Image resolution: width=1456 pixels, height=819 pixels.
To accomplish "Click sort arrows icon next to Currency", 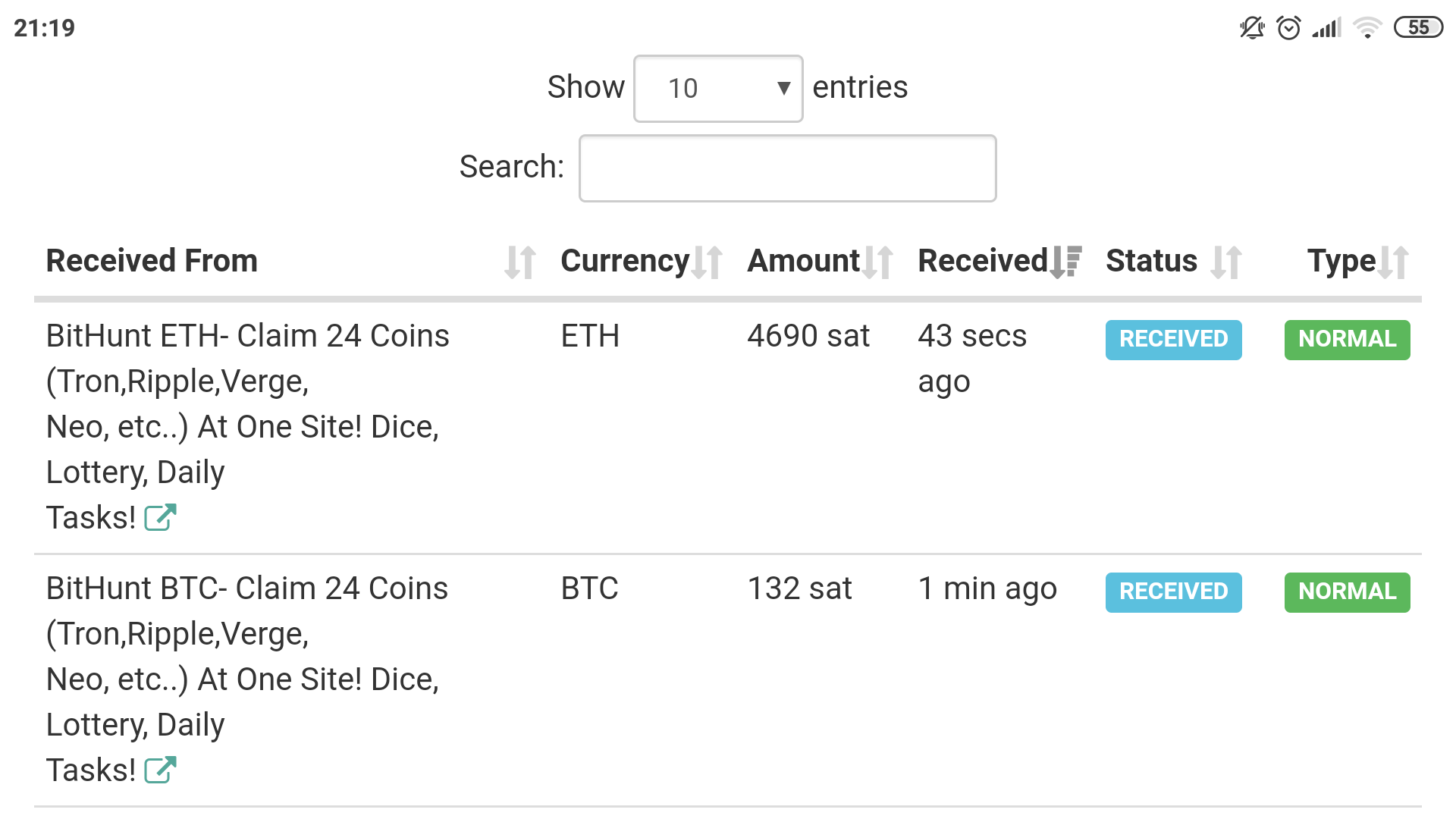I will pyautogui.click(x=708, y=262).
